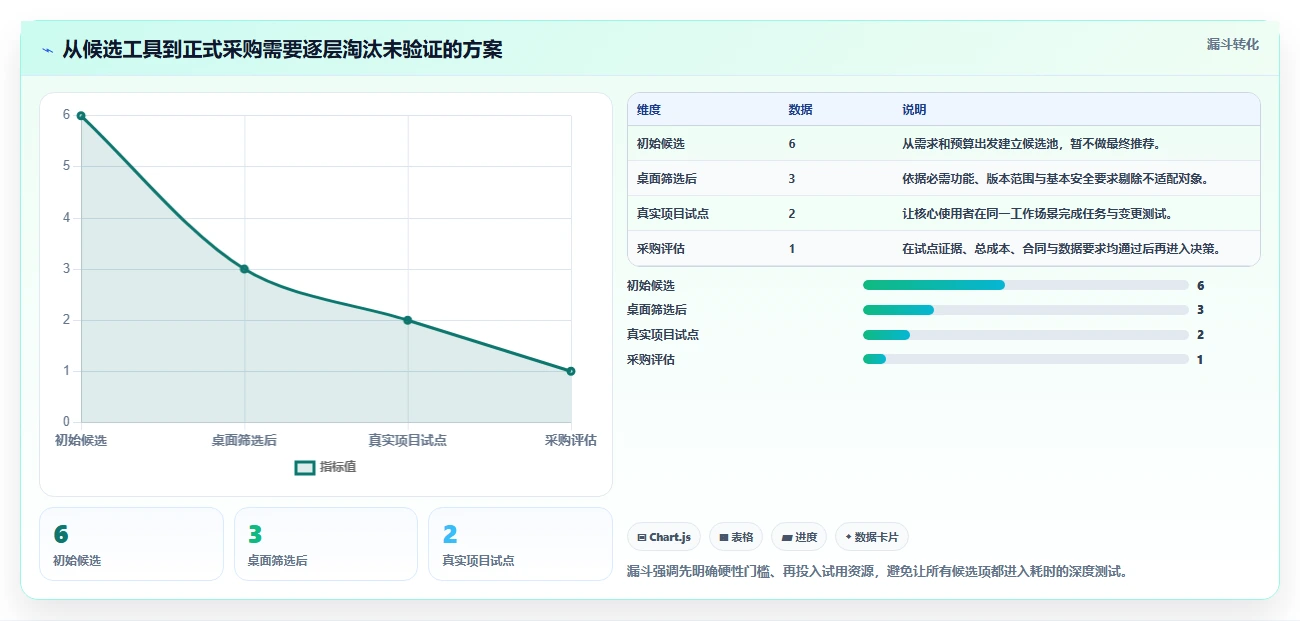The width and height of the screenshot is (1300, 621).
Task: Click the y-axis tick label 4
Action: [x=67, y=218]
